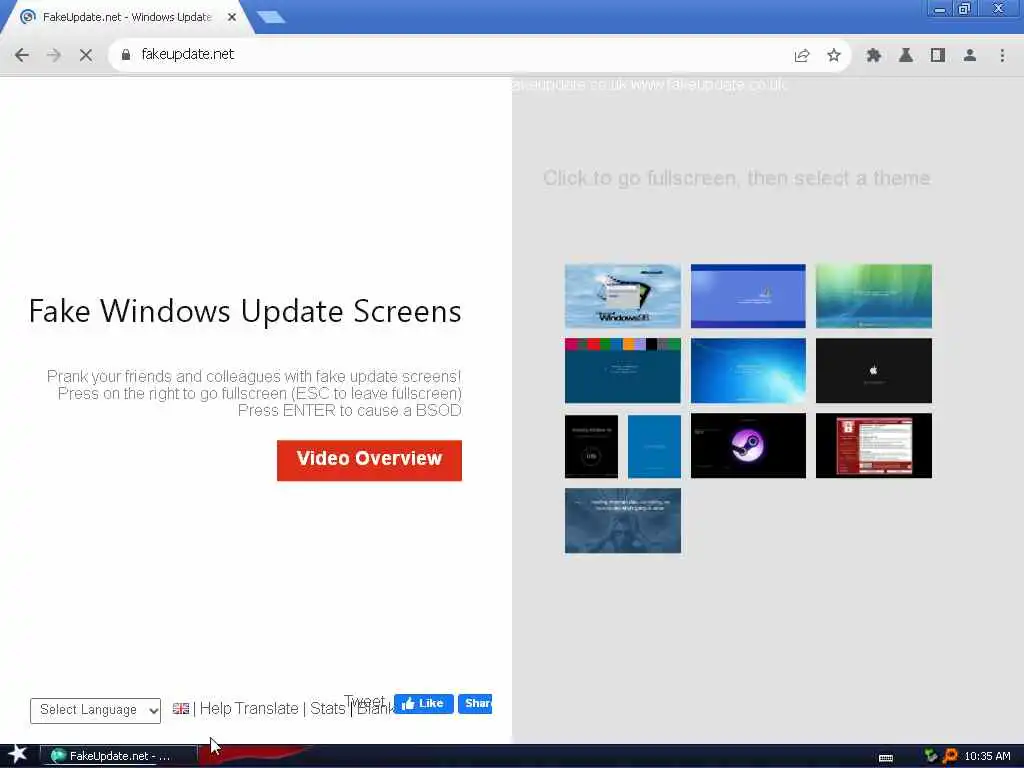
Task: Select the Steam logo theme thumbnail
Action: pyautogui.click(x=748, y=445)
